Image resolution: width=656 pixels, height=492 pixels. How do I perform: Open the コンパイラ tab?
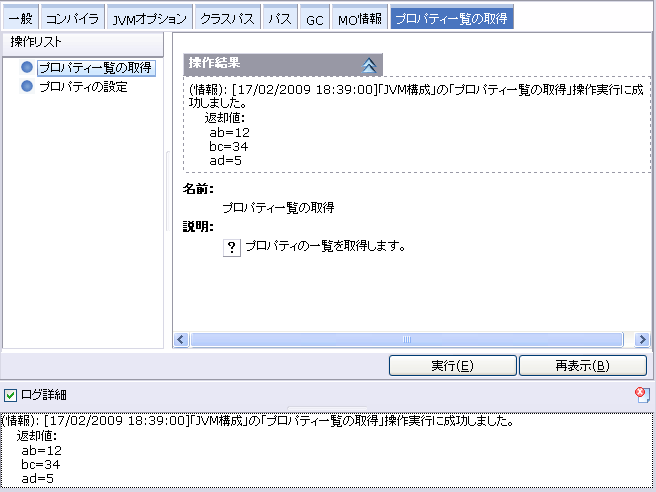[x=73, y=18]
